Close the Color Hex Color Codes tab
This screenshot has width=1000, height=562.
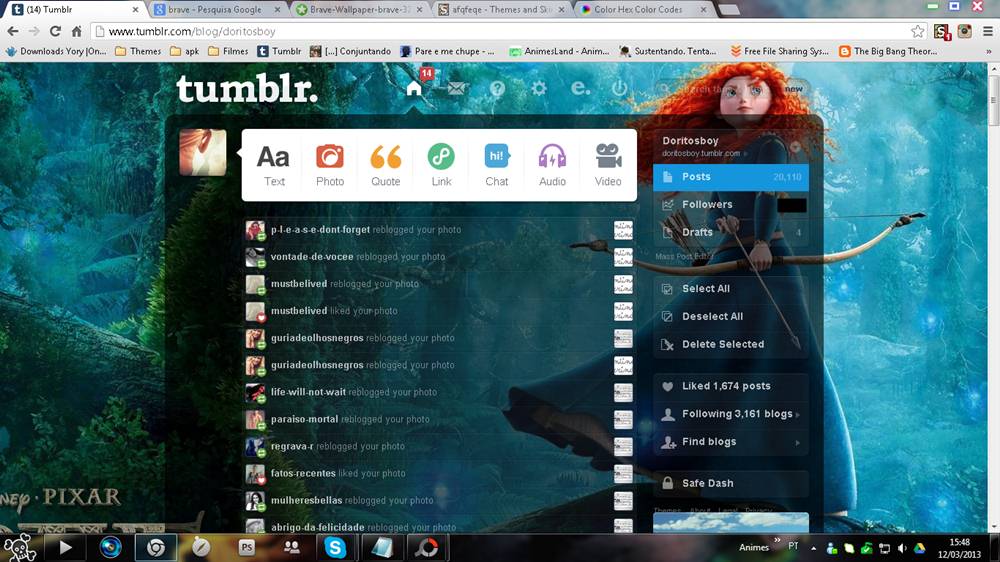pos(703,10)
